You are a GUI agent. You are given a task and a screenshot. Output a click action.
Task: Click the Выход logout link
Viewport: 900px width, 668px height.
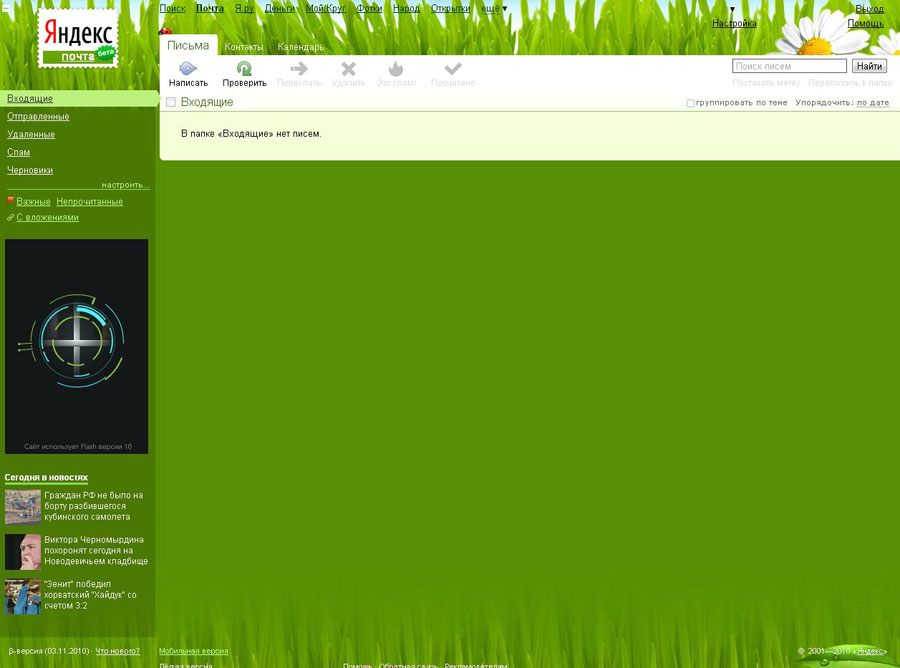click(870, 9)
